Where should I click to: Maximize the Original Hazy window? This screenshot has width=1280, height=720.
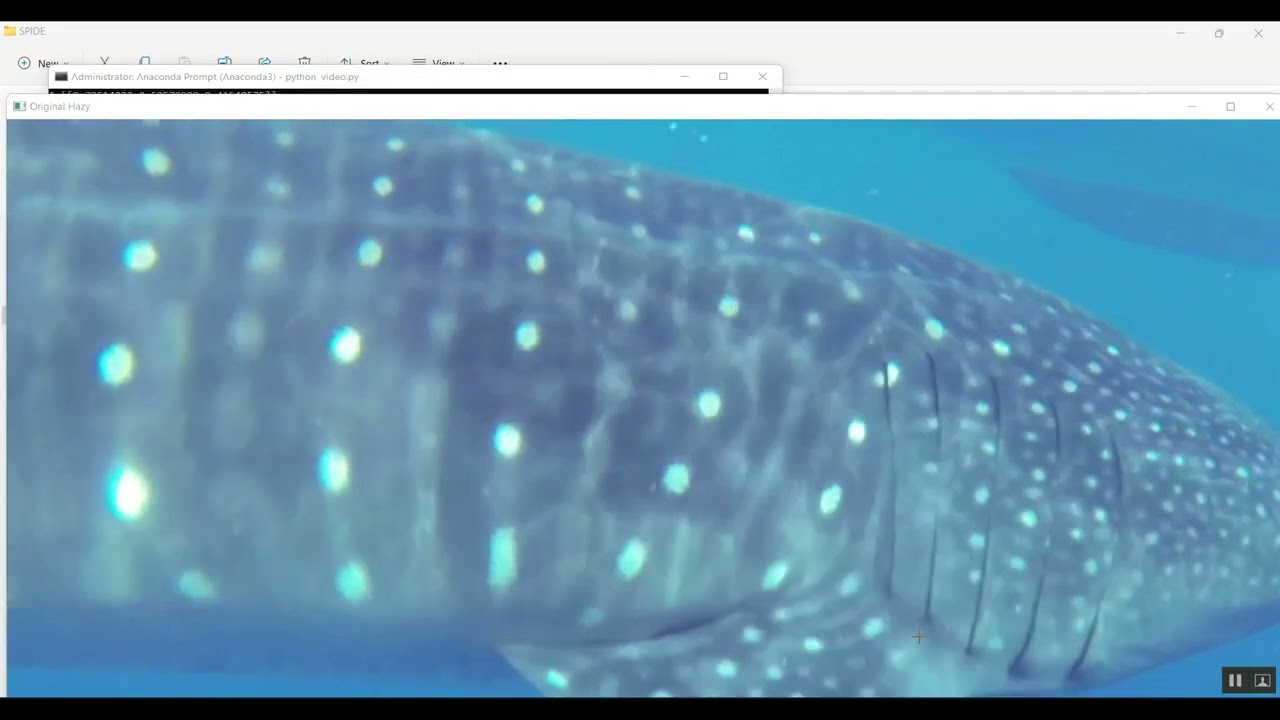point(1231,106)
